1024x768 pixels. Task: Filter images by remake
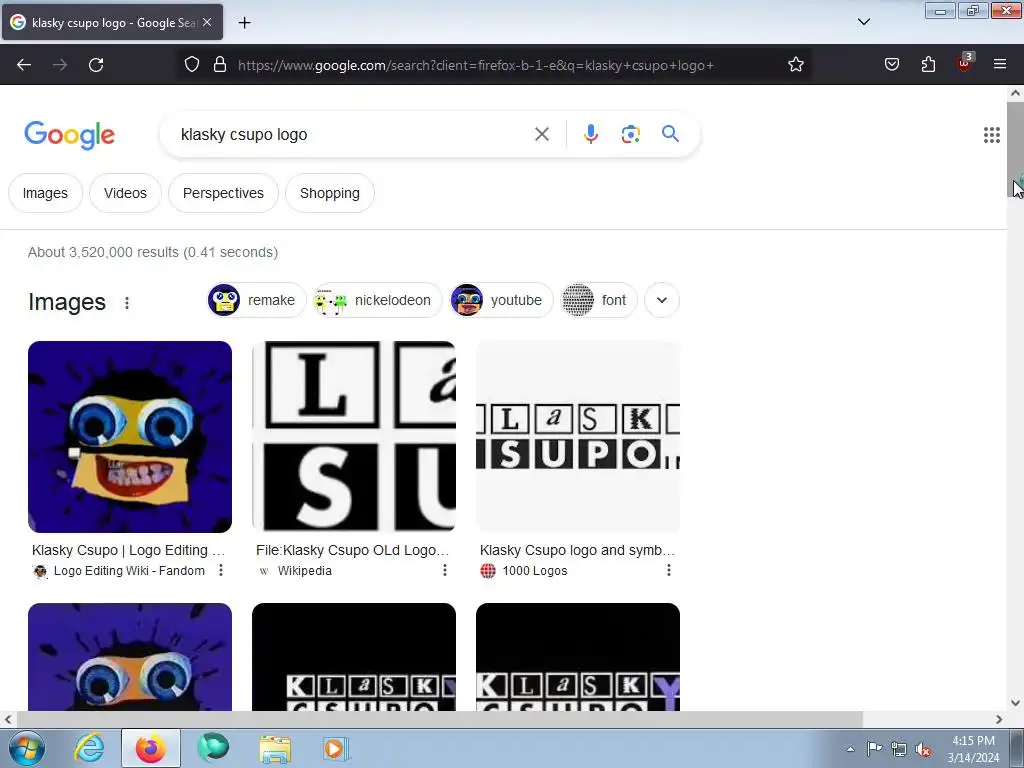click(x=257, y=300)
